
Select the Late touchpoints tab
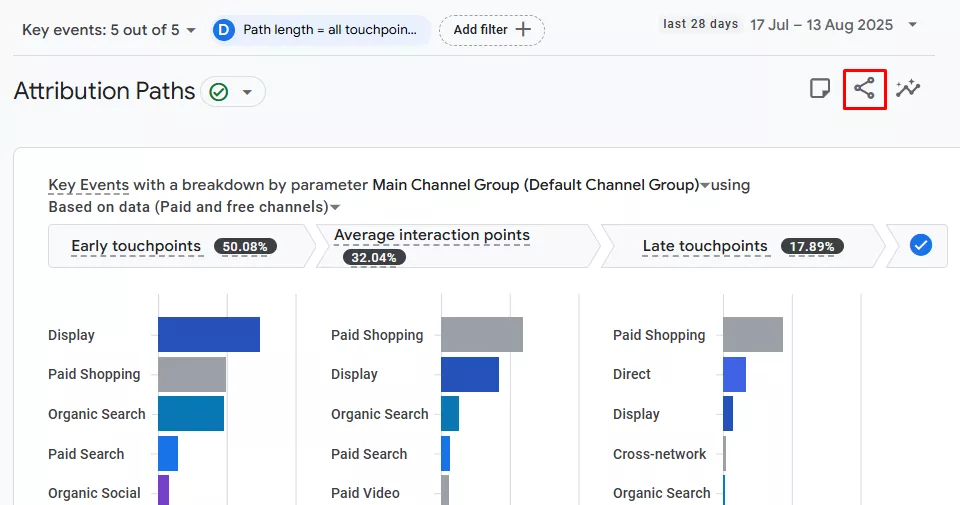tap(740, 246)
